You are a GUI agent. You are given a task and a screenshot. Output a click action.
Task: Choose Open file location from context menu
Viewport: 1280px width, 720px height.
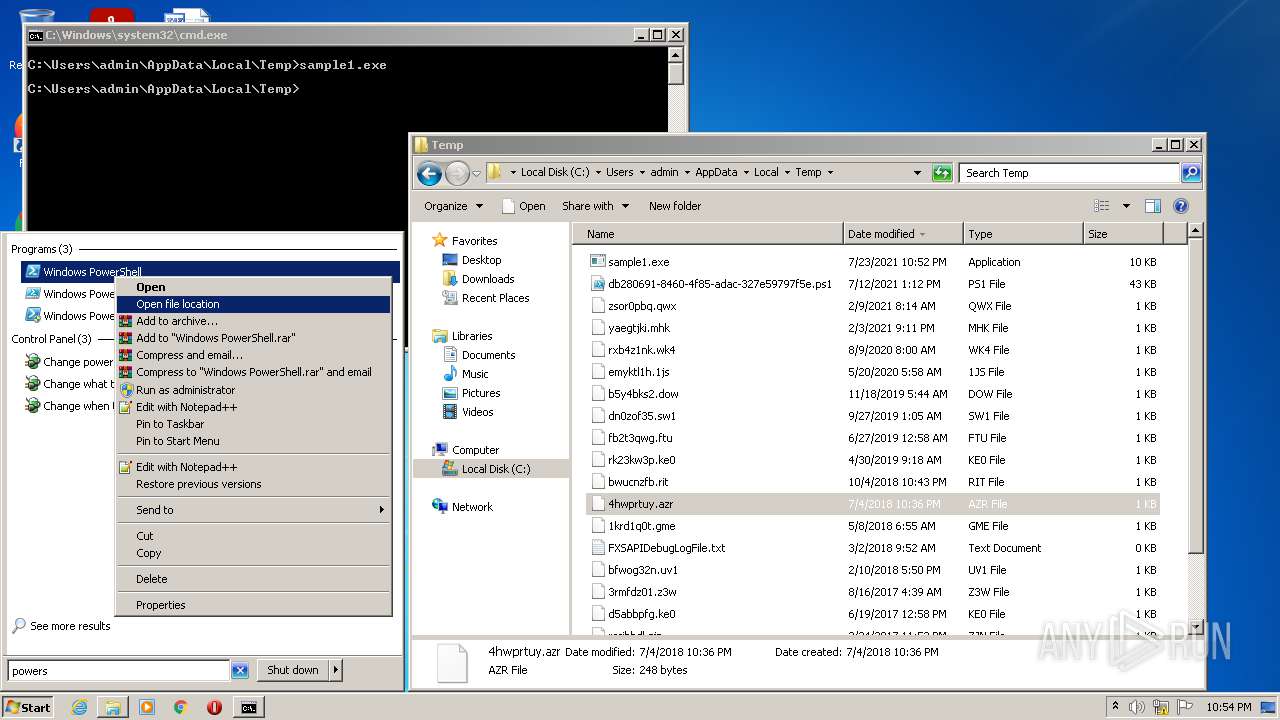(254, 304)
